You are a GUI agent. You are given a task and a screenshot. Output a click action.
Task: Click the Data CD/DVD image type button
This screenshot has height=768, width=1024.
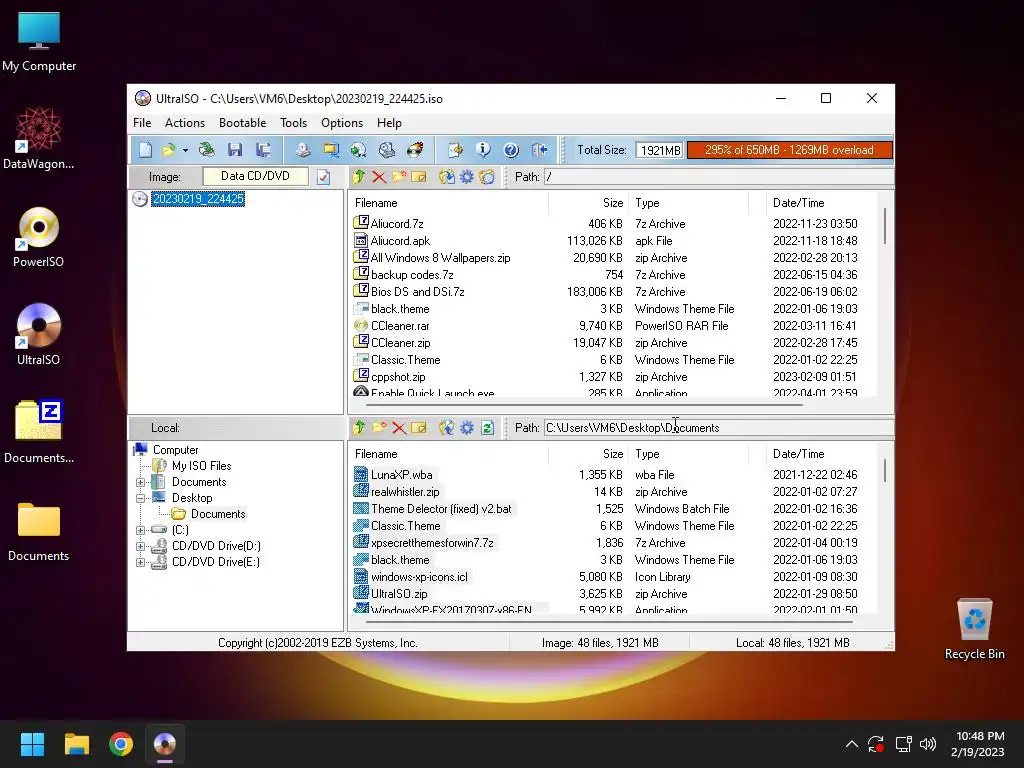[255, 176]
